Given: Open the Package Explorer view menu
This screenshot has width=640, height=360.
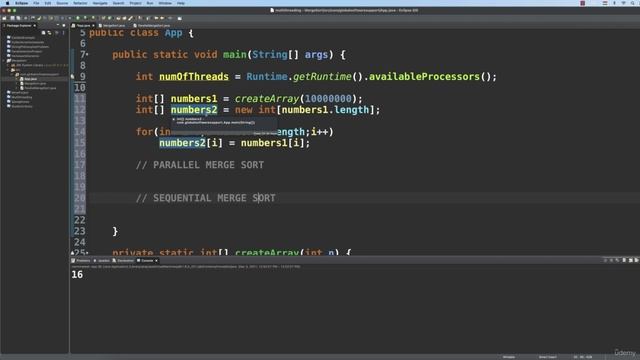Looking at the screenshot, I should pyautogui.click(x=63, y=33).
